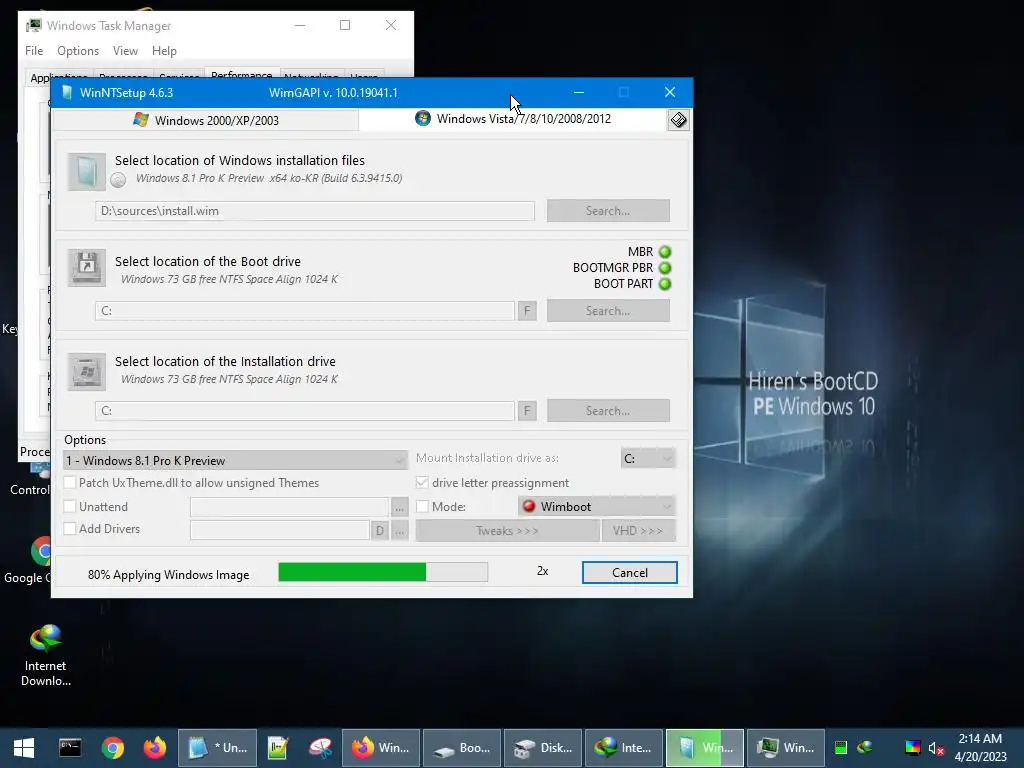Click the Applying Windows Image progress bar
This screenshot has height=768, width=1024.
click(x=383, y=572)
